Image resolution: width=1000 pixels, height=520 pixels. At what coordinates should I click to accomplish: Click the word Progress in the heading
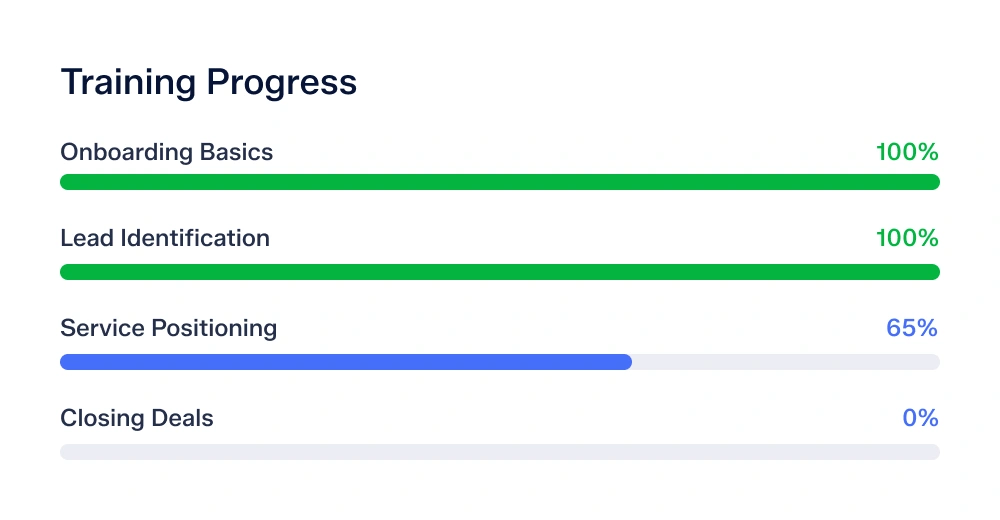coord(282,83)
